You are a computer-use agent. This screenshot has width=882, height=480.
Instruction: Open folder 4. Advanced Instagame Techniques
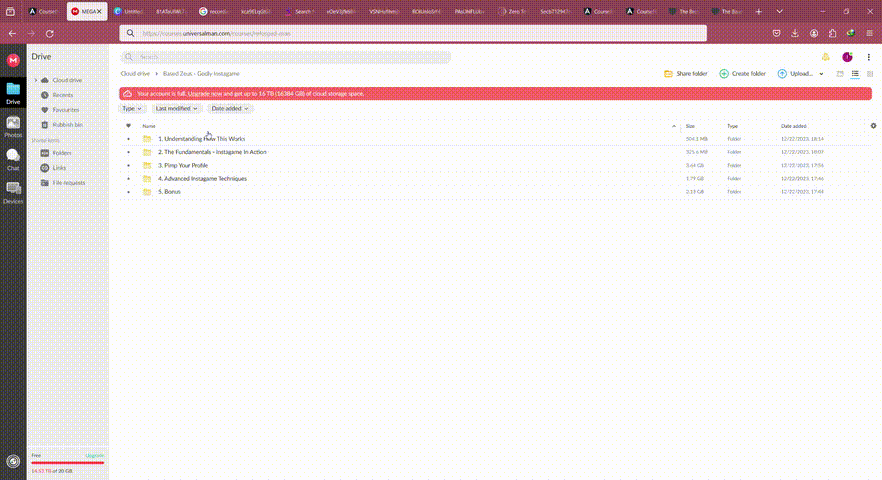[202, 178]
